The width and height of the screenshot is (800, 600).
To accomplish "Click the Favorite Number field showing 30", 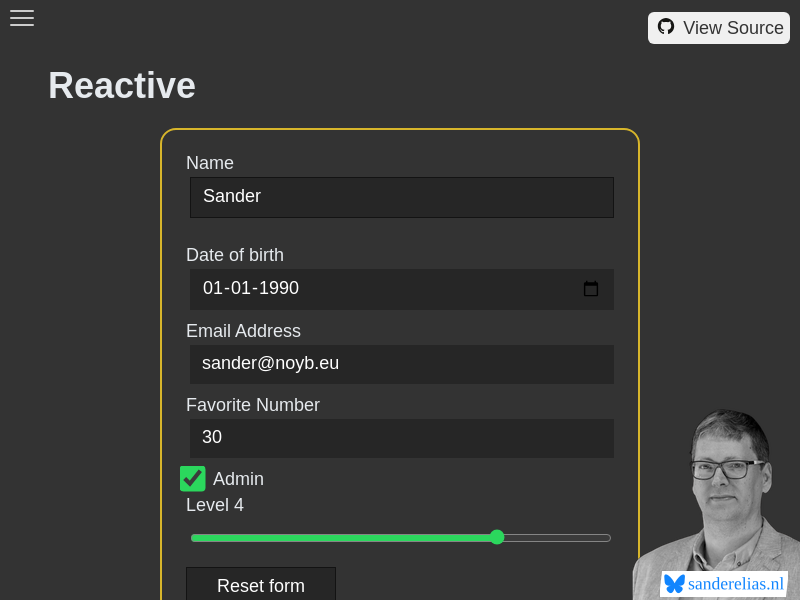I will [401, 438].
